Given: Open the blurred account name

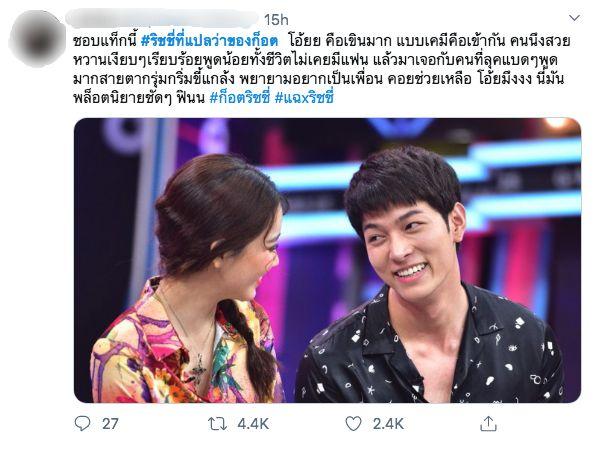Looking at the screenshot, I should pyautogui.click(x=162, y=19).
